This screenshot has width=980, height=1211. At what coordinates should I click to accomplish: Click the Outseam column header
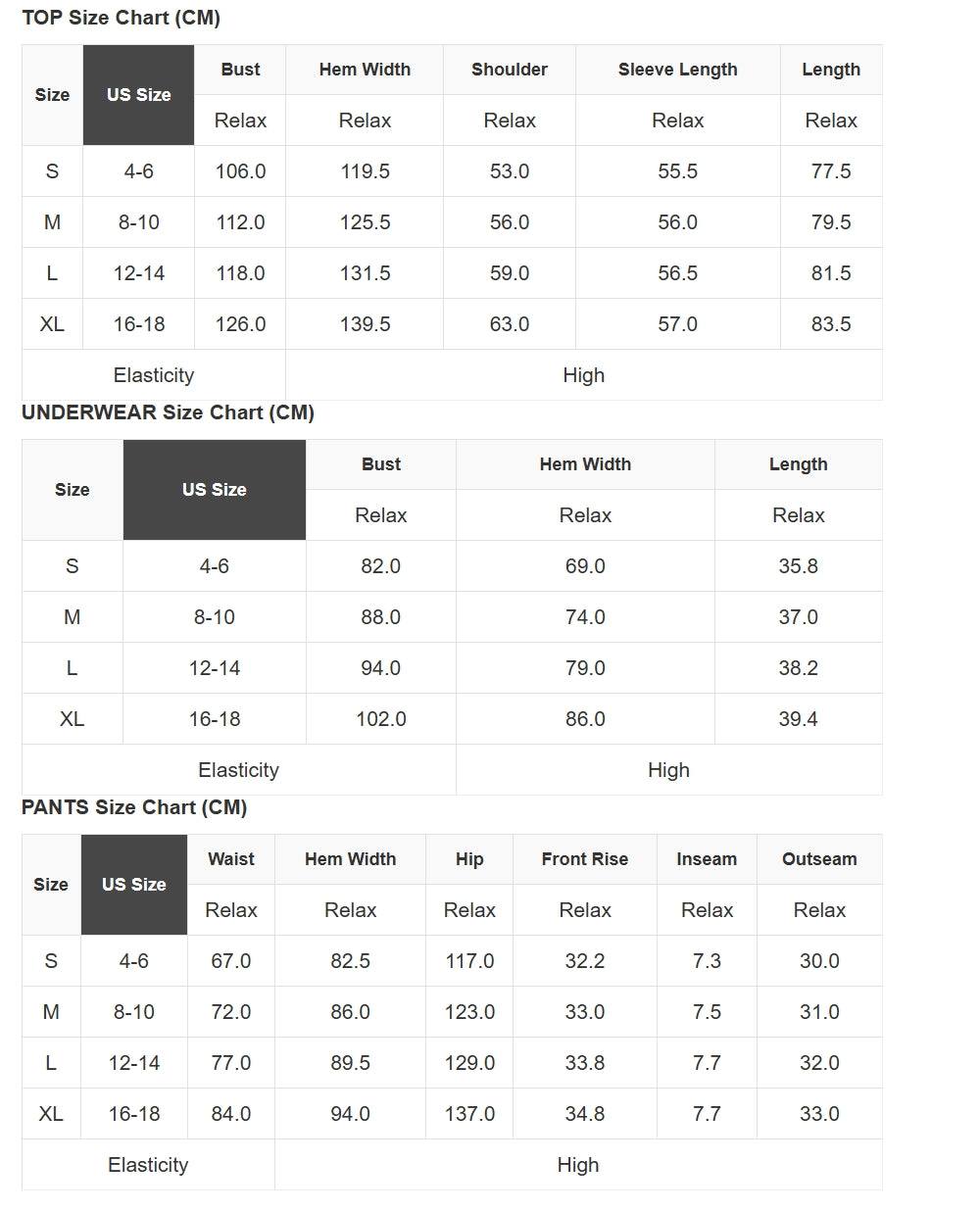pyautogui.click(x=818, y=859)
